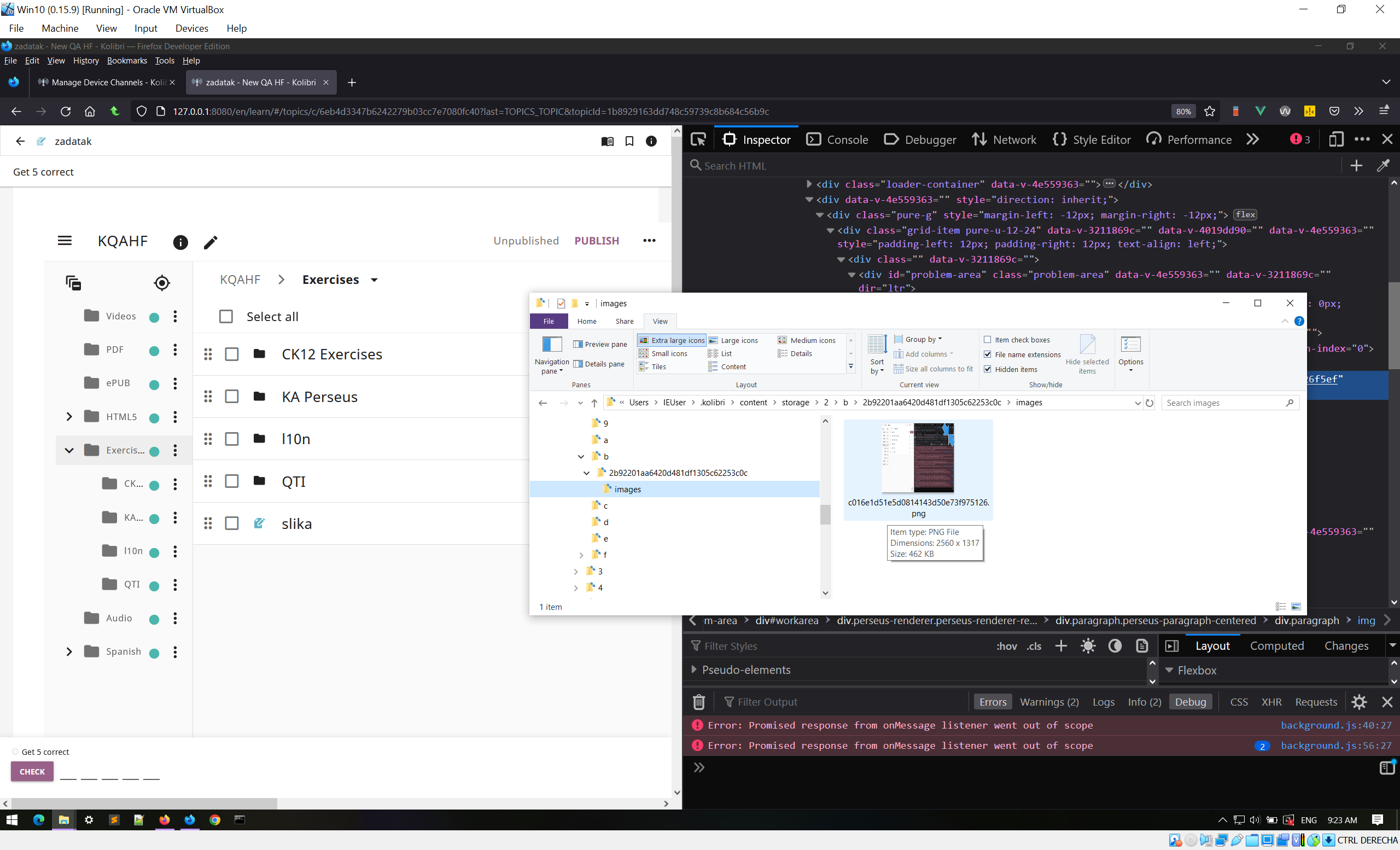Enable Item check boxes option
This screenshot has width=1400, height=850.
(988, 340)
